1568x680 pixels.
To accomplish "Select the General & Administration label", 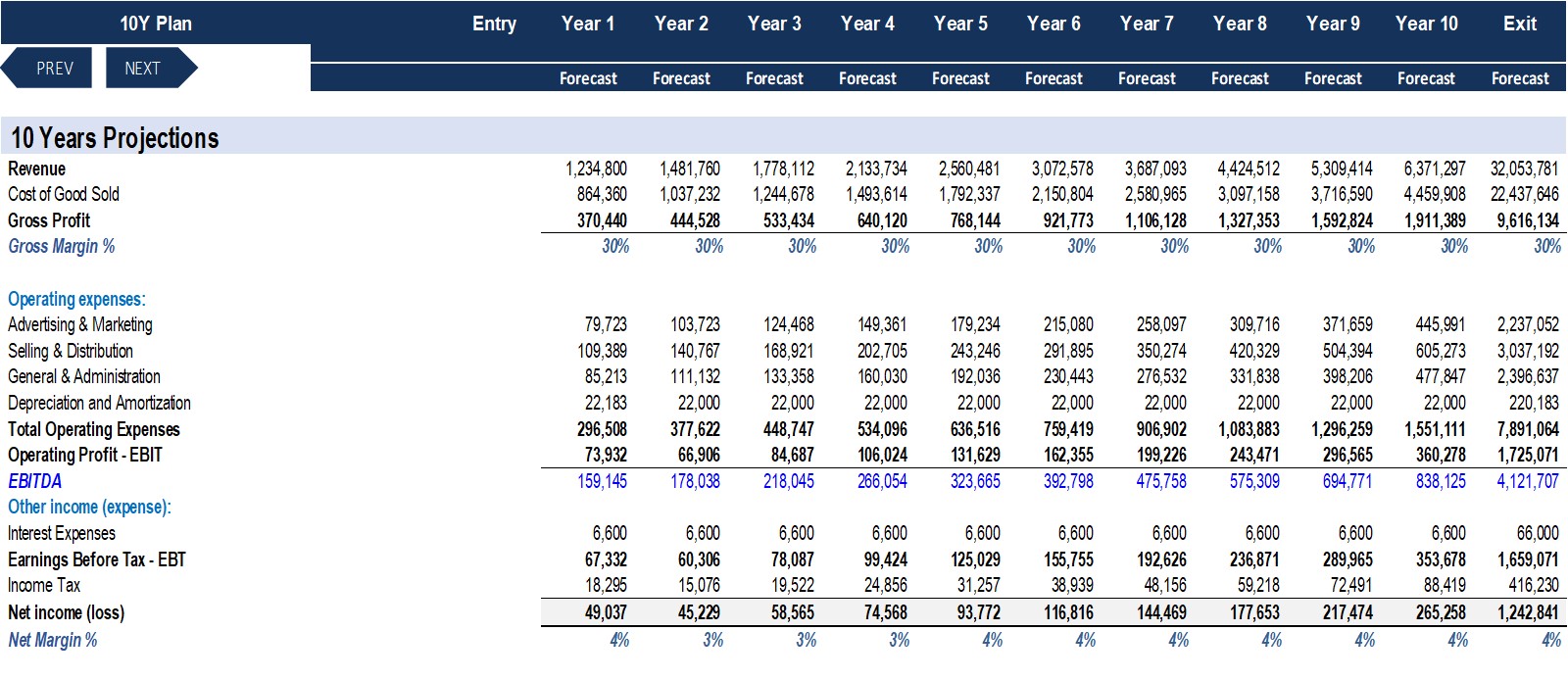I will pos(84,376).
